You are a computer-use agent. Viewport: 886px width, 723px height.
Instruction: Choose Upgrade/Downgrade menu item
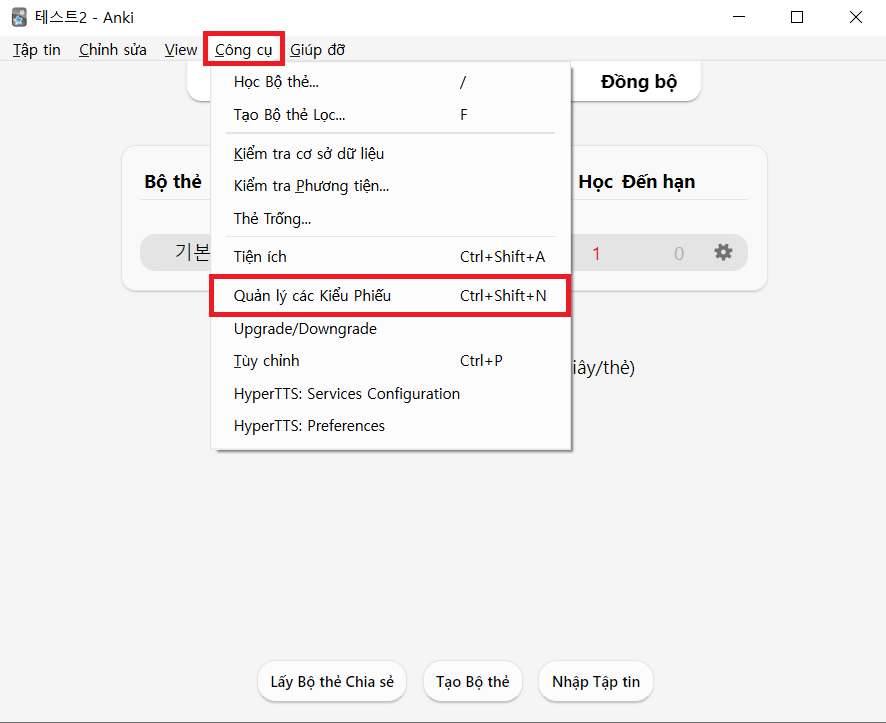coord(390,329)
